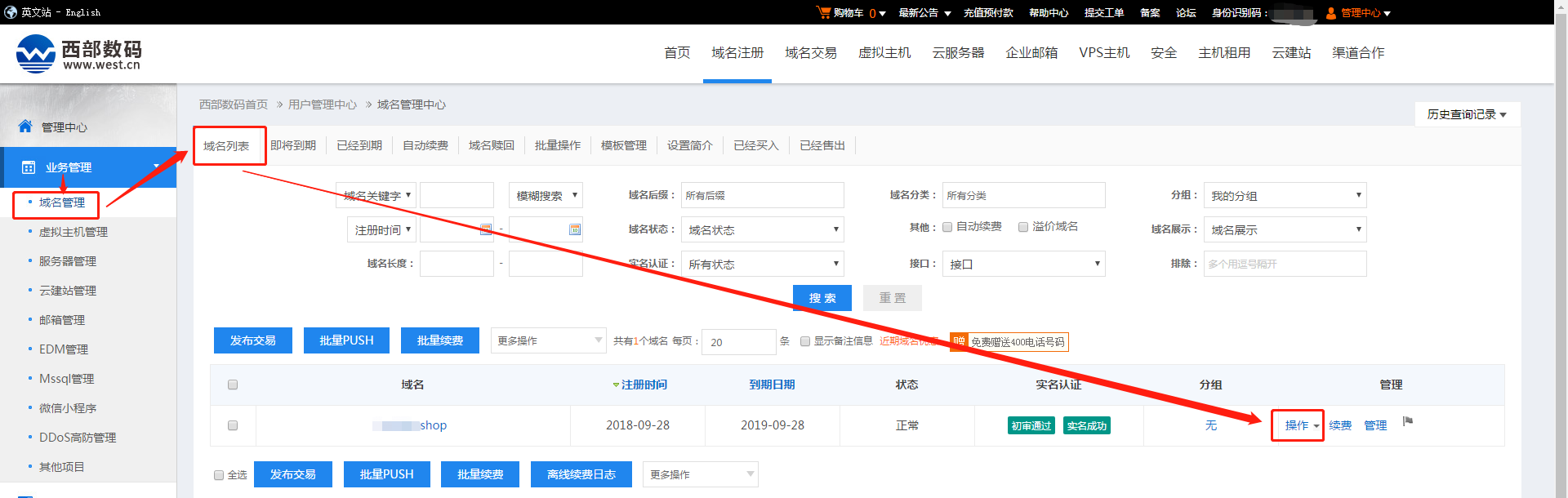
Task: Tick the 溢价域名 checkbox
Action: pos(1023,227)
